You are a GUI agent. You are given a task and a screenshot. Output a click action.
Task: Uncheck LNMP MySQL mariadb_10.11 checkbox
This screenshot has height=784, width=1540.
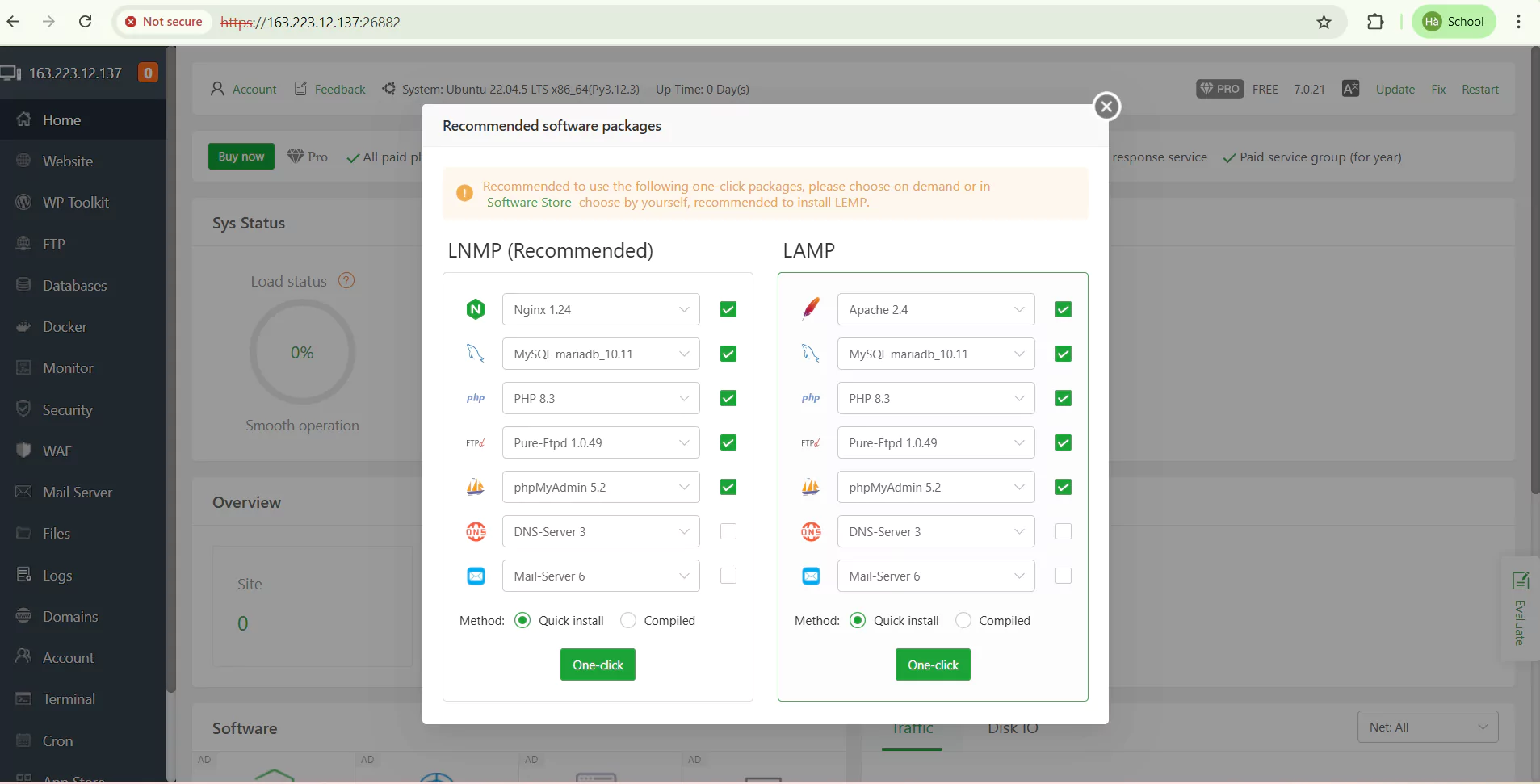point(728,354)
